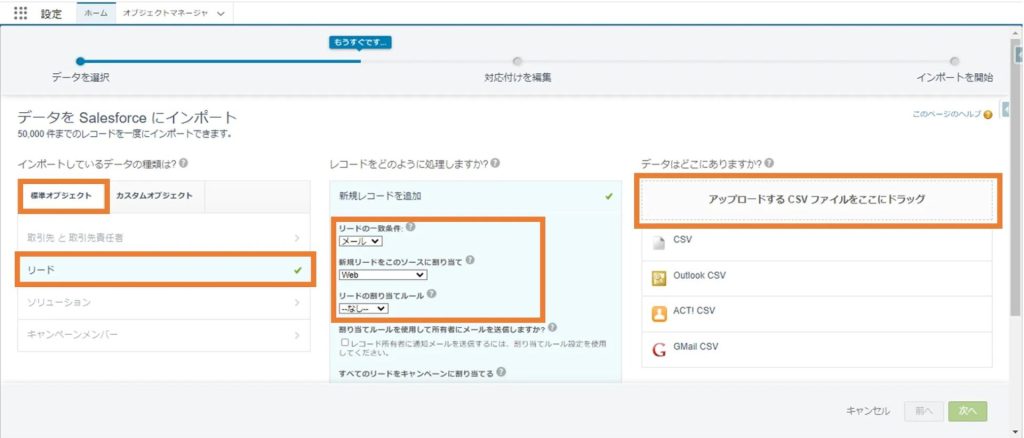1024x438 pixels.
Task: Select the ホーム tab
Action: (96, 13)
